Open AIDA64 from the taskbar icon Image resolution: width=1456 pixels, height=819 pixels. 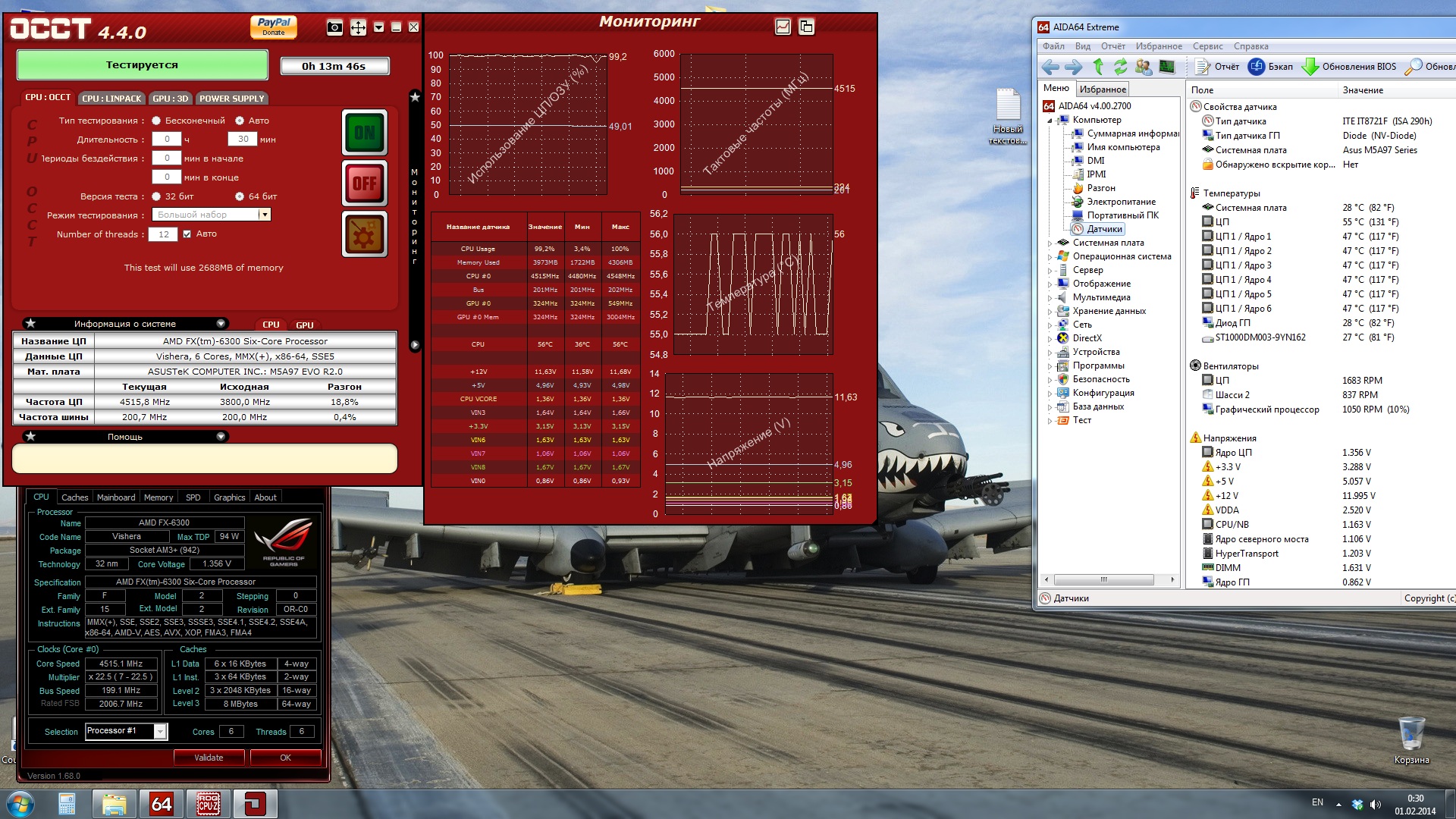click(161, 804)
